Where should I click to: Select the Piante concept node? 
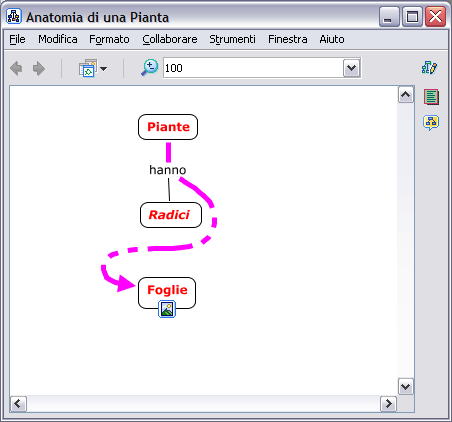coord(168,127)
